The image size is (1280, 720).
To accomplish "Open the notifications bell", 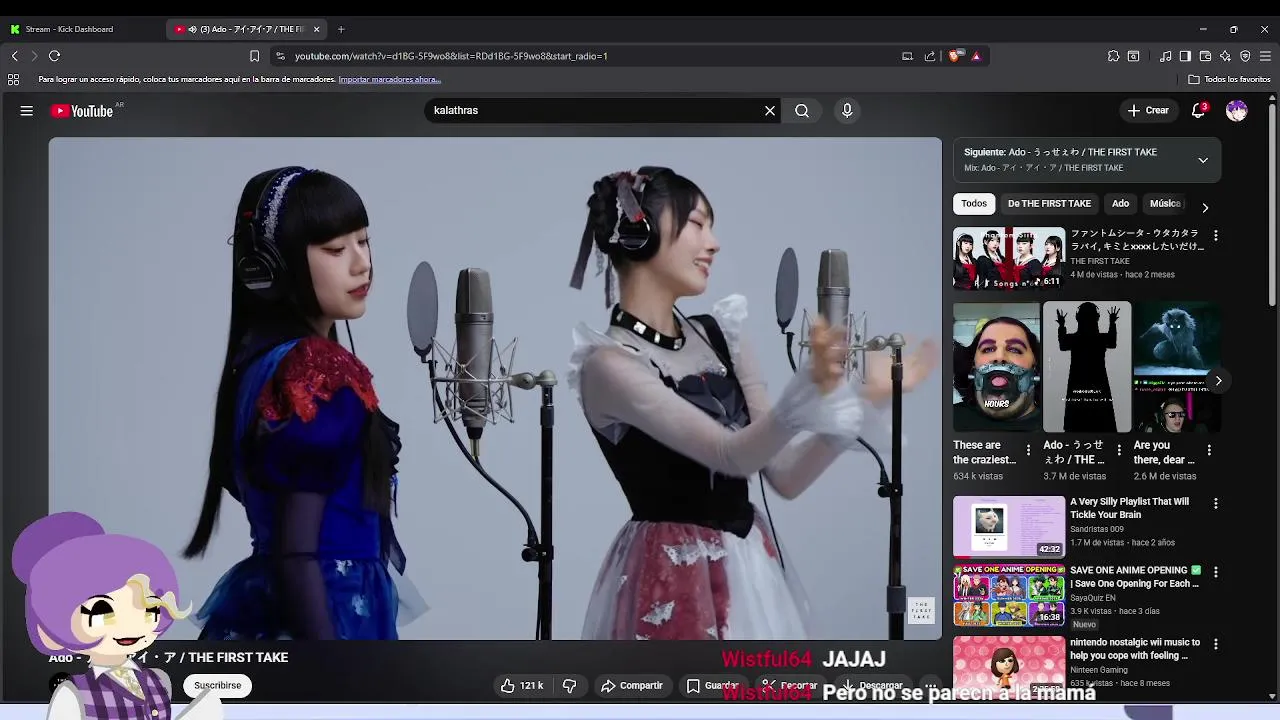I will 1198,111.
